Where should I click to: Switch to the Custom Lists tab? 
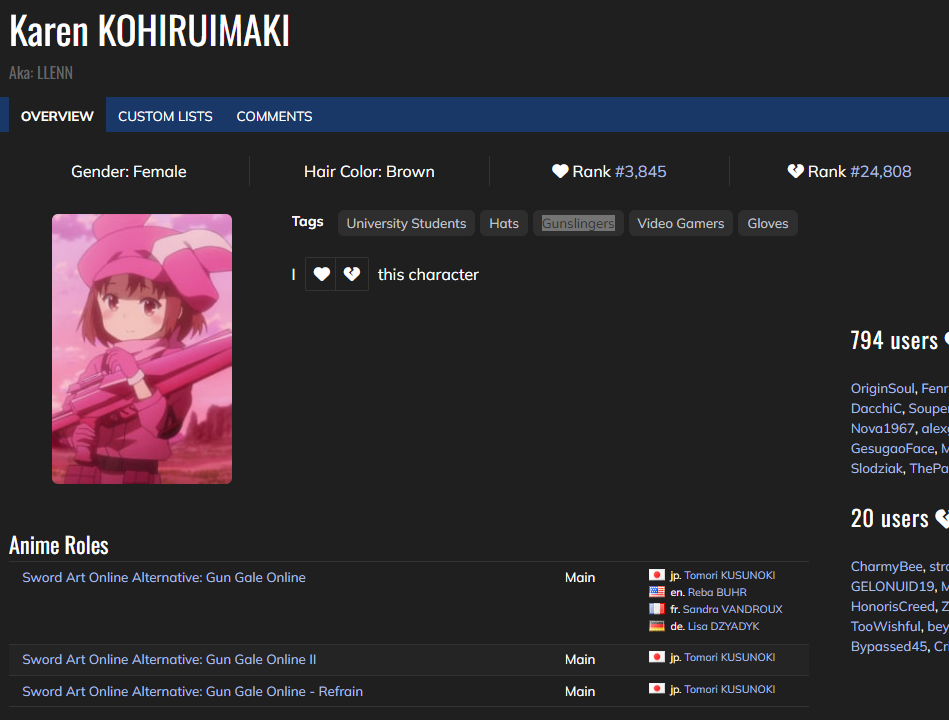tap(165, 116)
